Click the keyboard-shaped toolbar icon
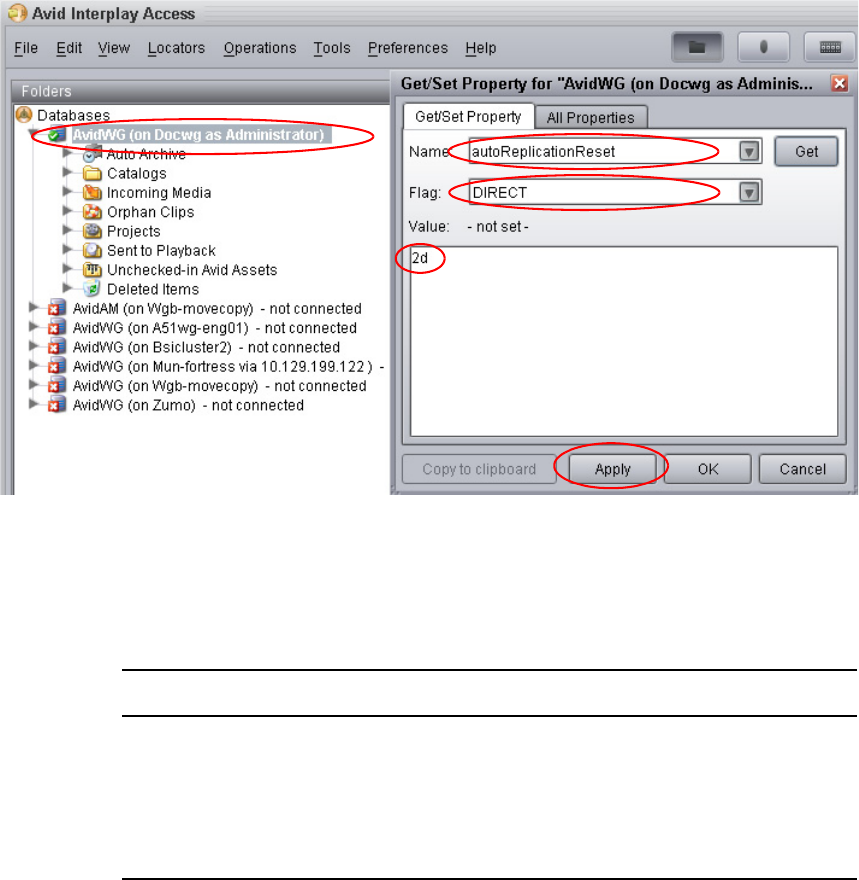Viewport: 859px width, 880px height. tap(830, 47)
